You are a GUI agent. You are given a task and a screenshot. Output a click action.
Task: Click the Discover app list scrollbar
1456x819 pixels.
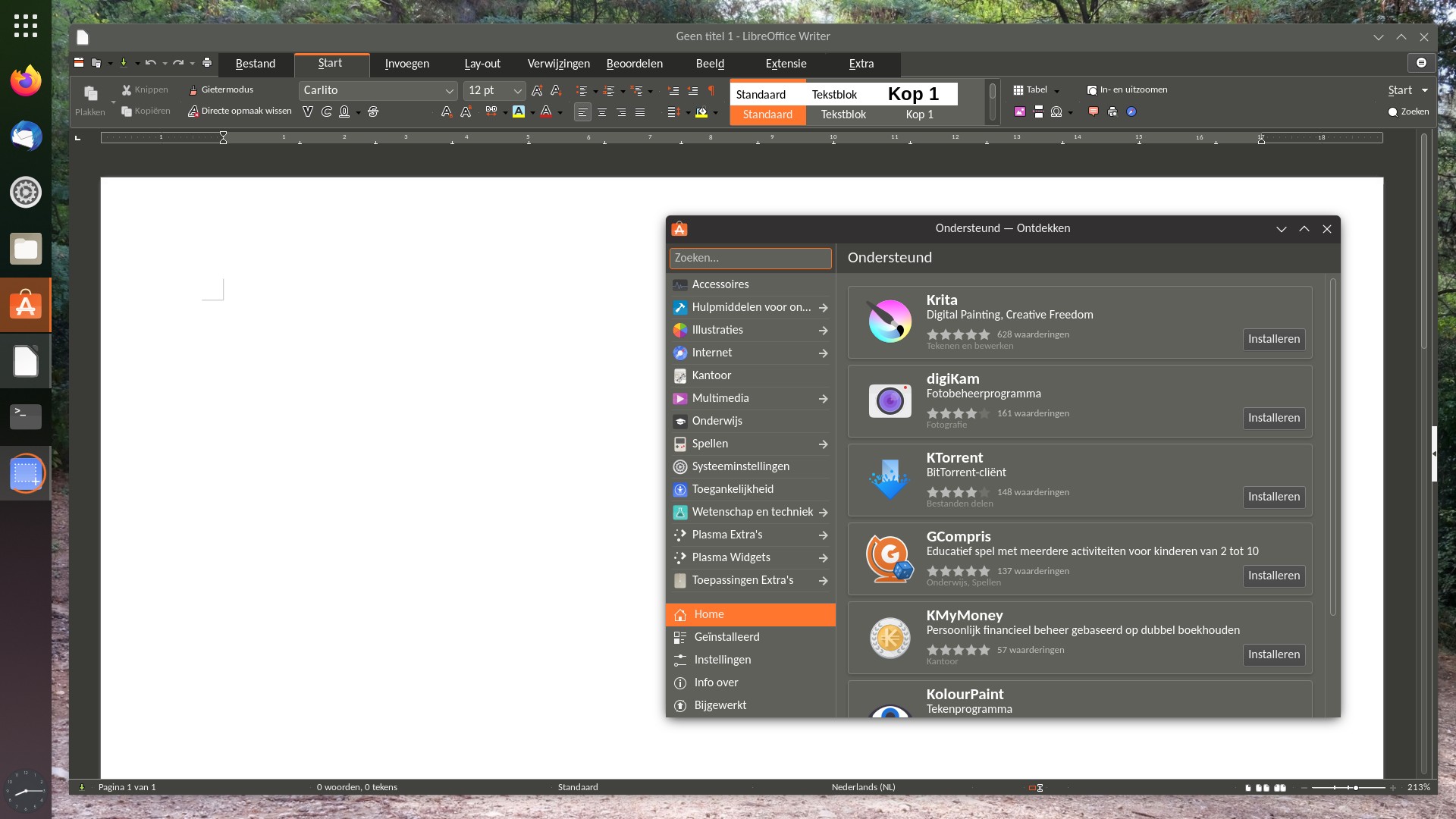coord(1333,447)
